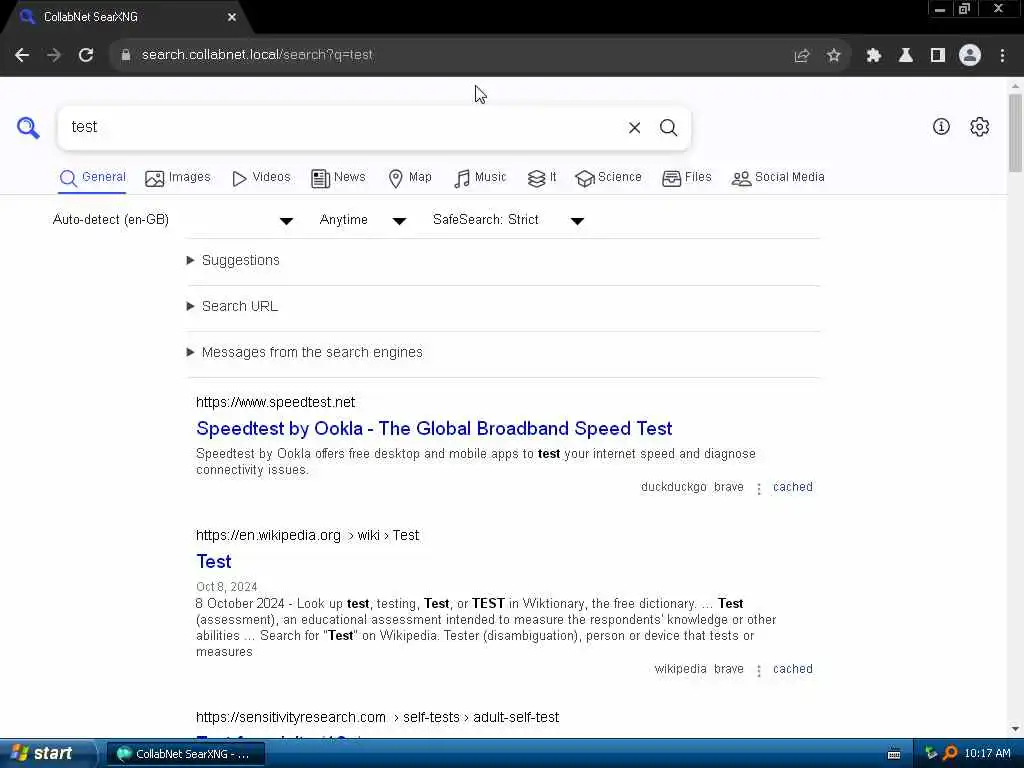Switch to the General category
The image size is (1024, 768).
point(92,178)
